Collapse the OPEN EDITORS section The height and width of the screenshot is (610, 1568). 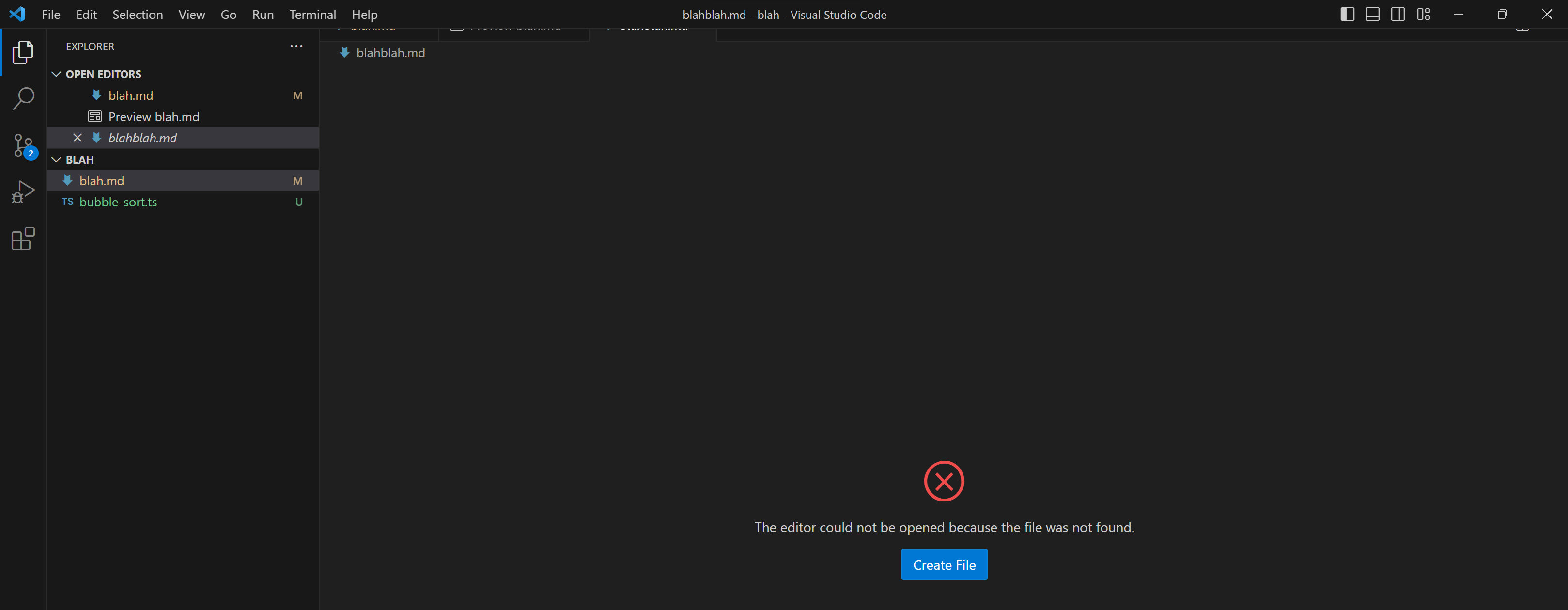[x=57, y=74]
